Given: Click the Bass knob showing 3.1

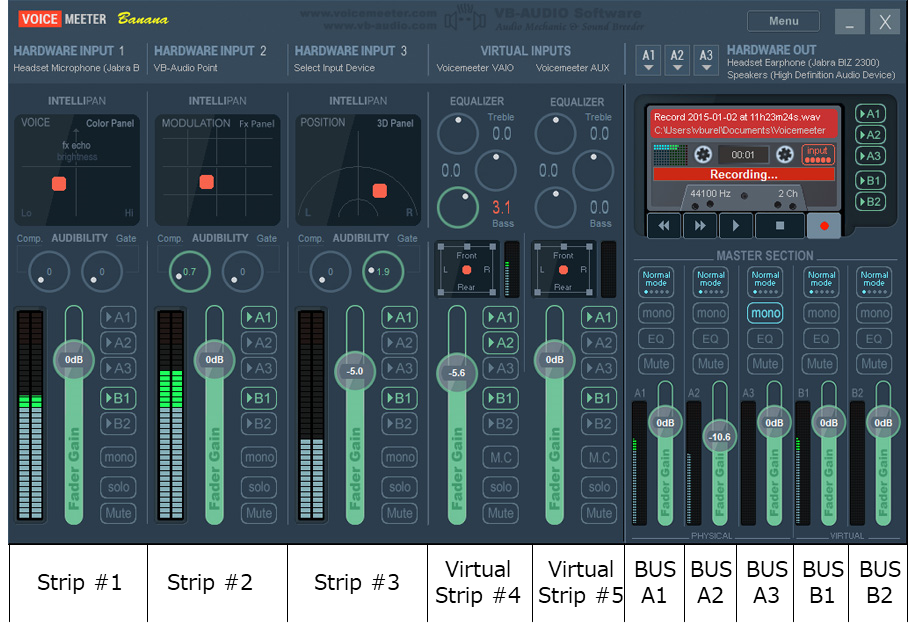Looking at the screenshot, I should coord(458,207).
